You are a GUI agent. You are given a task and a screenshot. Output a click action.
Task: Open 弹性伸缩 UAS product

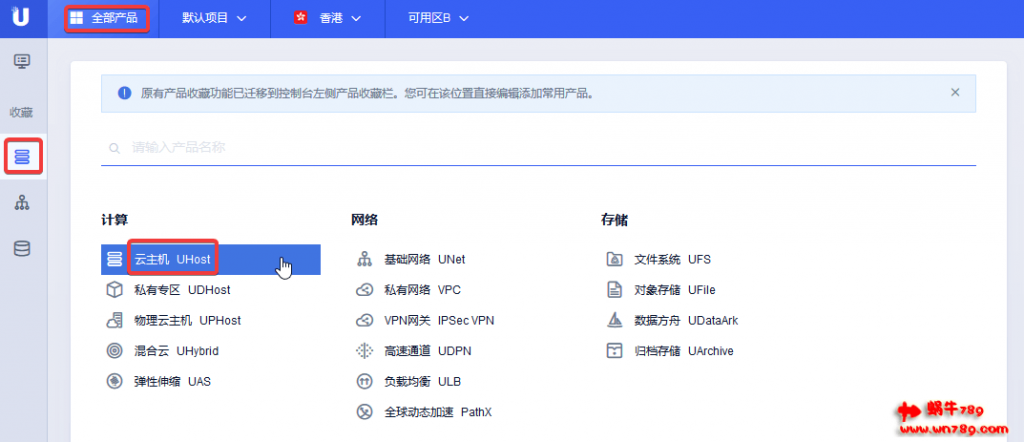[172, 381]
